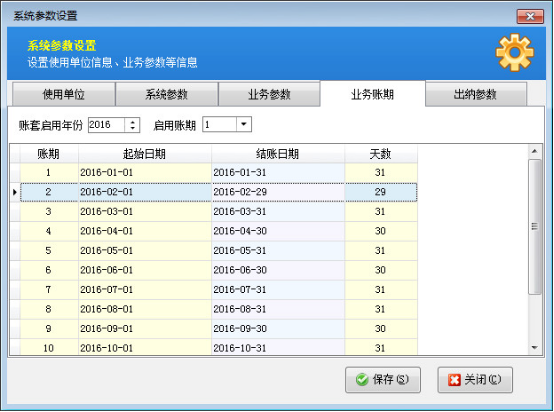Select the 出纳参数 tab
This screenshot has width=554, height=412.
[476, 94]
